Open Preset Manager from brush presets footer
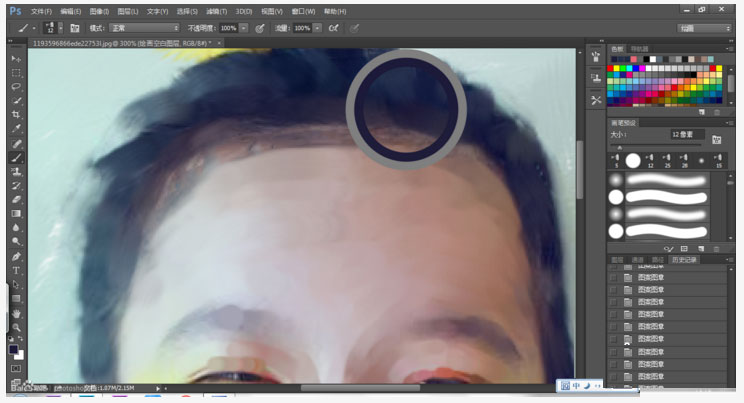The image size is (744, 403). point(684,249)
